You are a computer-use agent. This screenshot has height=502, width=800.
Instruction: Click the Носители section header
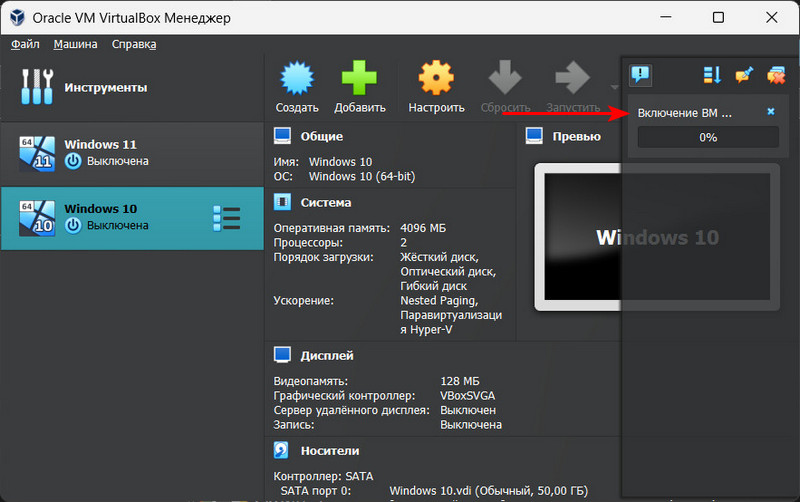pyautogui.click(x=330, y=451)
